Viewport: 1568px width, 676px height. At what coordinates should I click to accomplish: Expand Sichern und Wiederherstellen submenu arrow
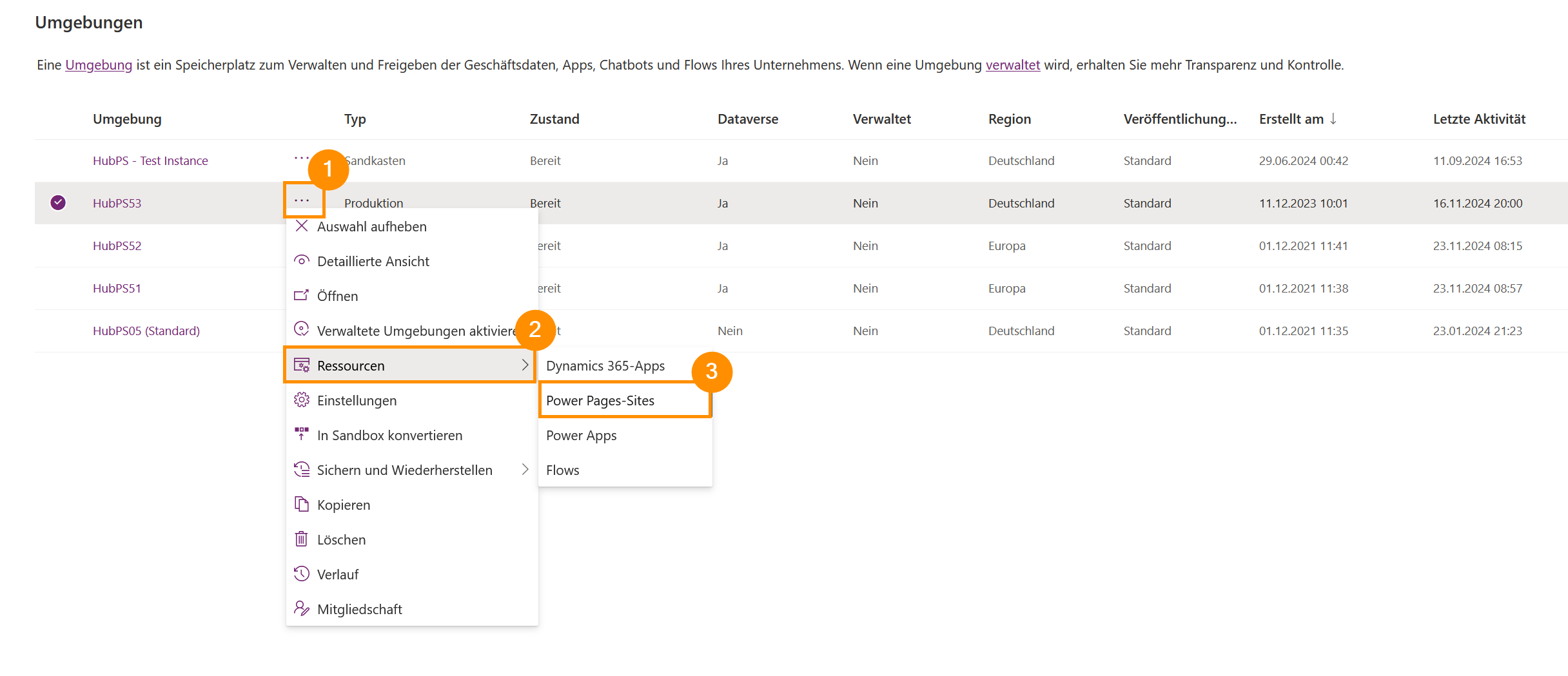(x=525, y=470)
